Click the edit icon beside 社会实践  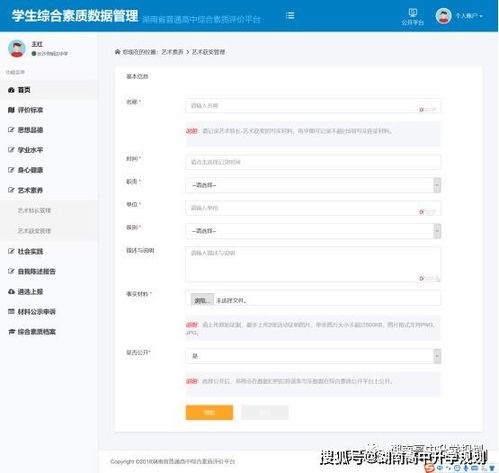pyautogui.click(x=11, y=251)
